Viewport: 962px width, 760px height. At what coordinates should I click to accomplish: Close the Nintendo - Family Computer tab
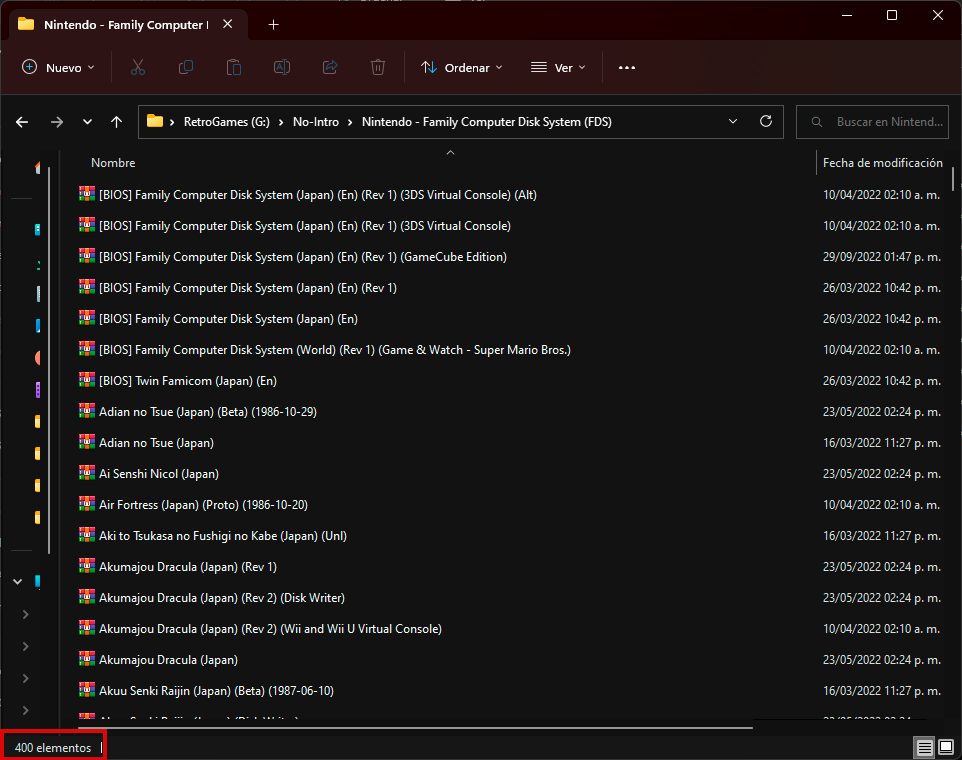pos(228,24)
